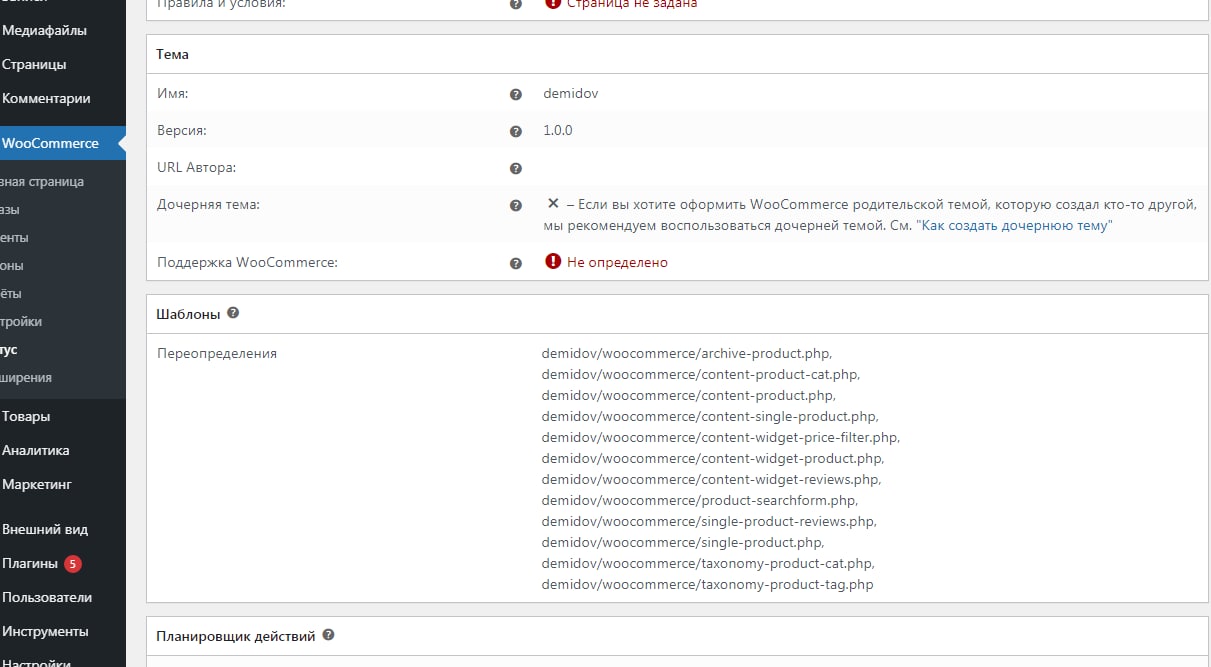This screenshot has height=667, width=1211.
Task: Click help icon in Правила и условия row
Action: 516,4
